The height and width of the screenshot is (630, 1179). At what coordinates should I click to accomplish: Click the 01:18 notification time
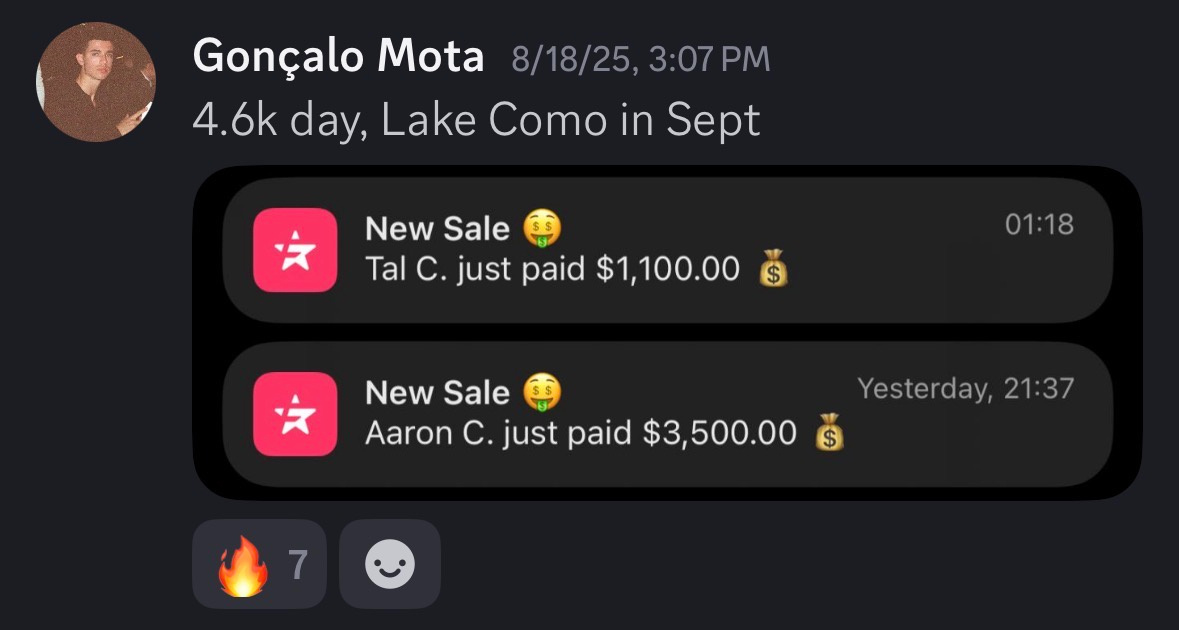point(1039,224)
